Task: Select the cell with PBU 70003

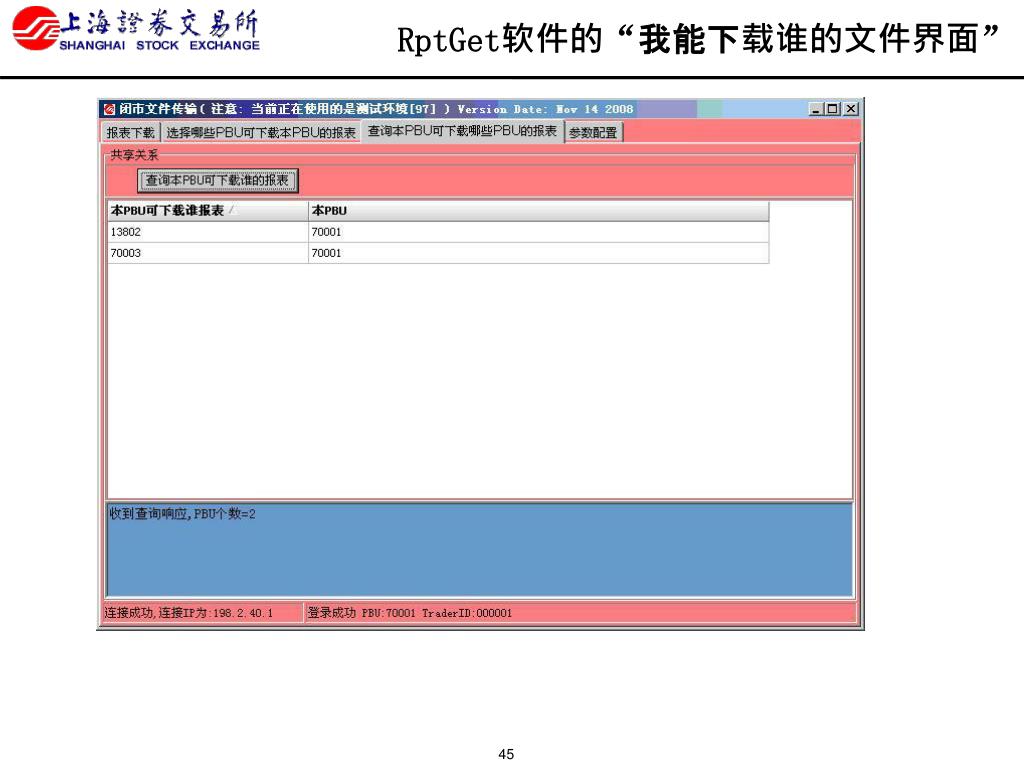Action: point(207,253)
